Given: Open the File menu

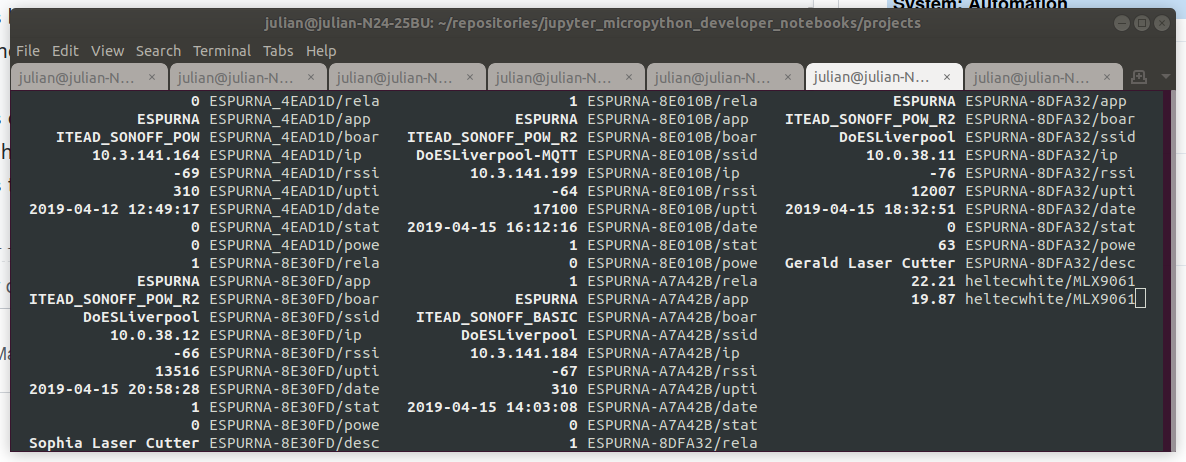Looking at the screenshot, I should click(x=27, y=51).
